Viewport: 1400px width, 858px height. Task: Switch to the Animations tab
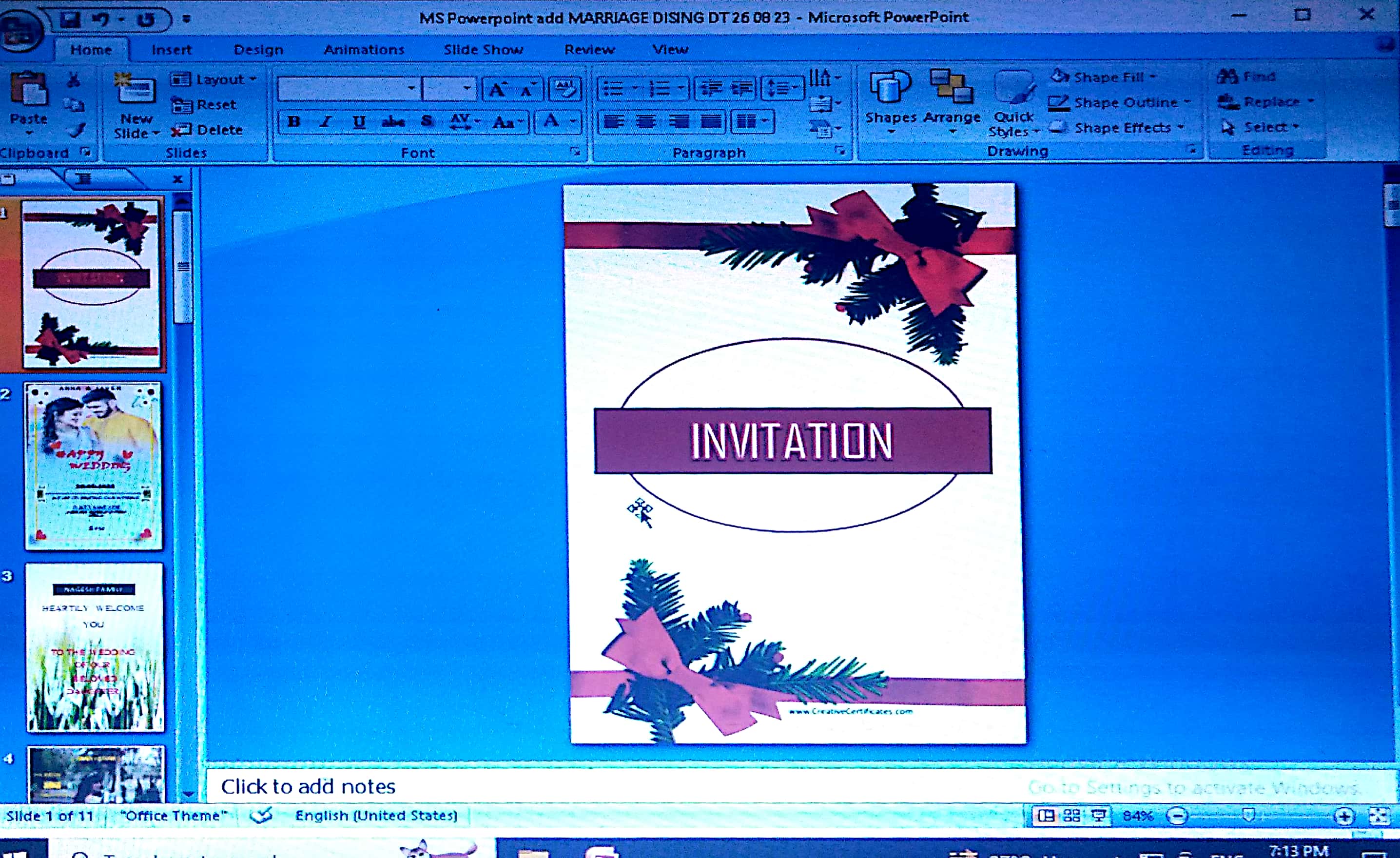pos(364,50)
